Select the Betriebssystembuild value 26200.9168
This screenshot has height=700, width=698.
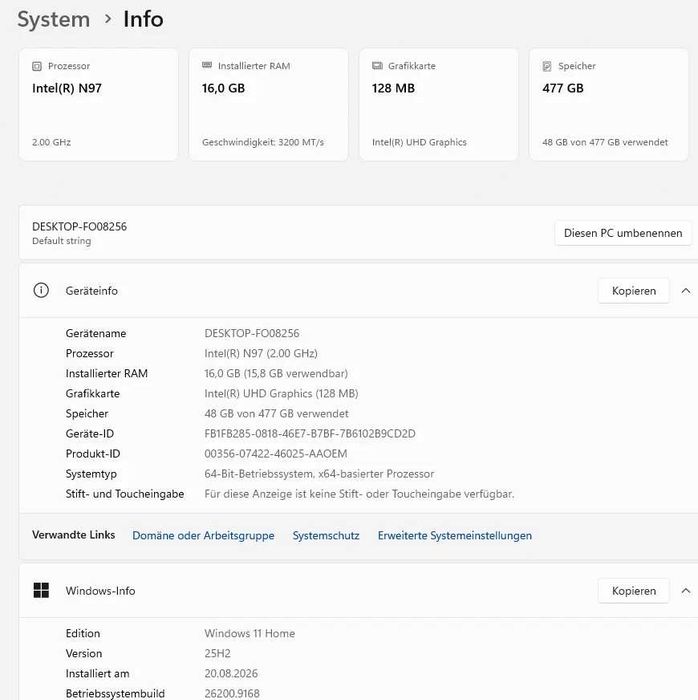(232, 694)
